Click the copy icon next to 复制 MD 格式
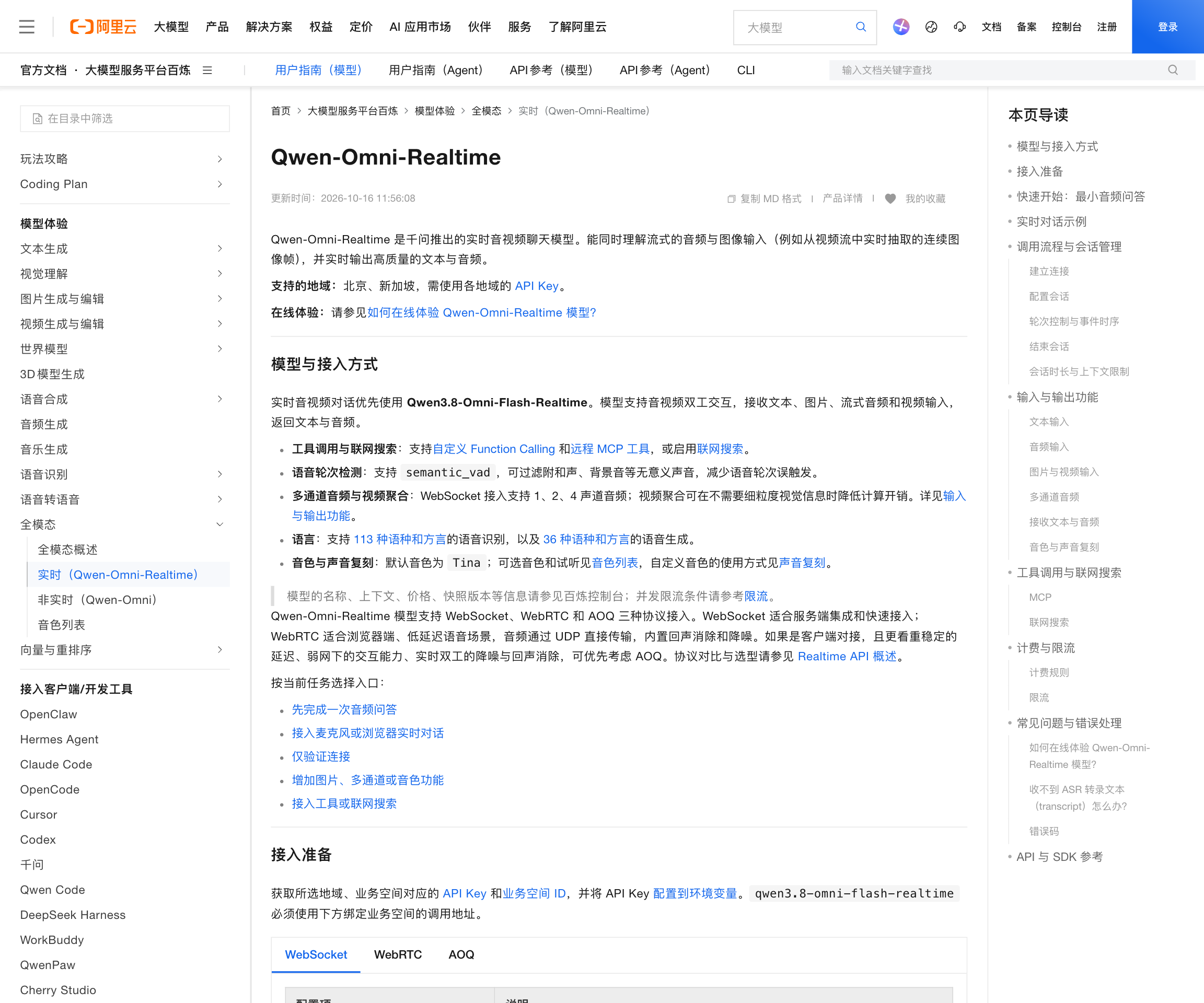The width and height of the screenshot is (1204, 1003). pos(731,199)
